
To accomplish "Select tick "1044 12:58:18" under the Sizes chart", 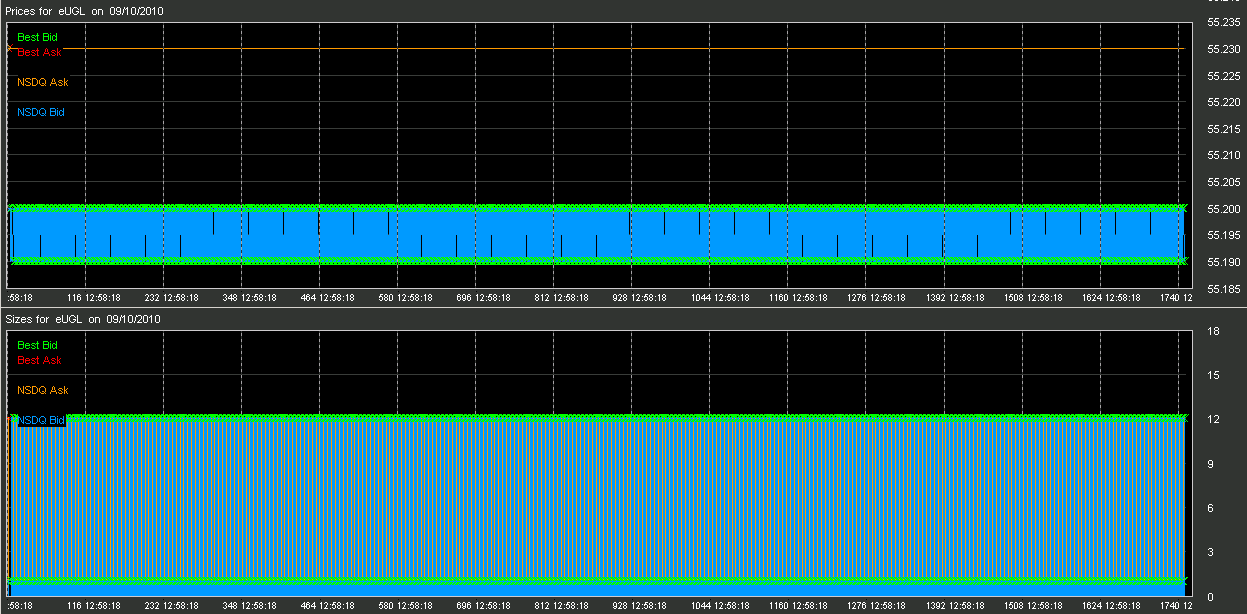I will pyautogui.click(x=718, y=606).
